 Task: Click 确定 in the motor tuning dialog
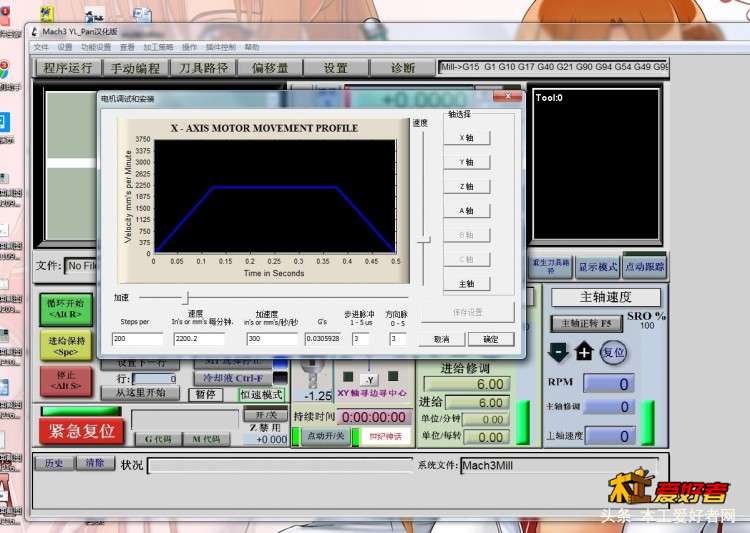[491, 339]
